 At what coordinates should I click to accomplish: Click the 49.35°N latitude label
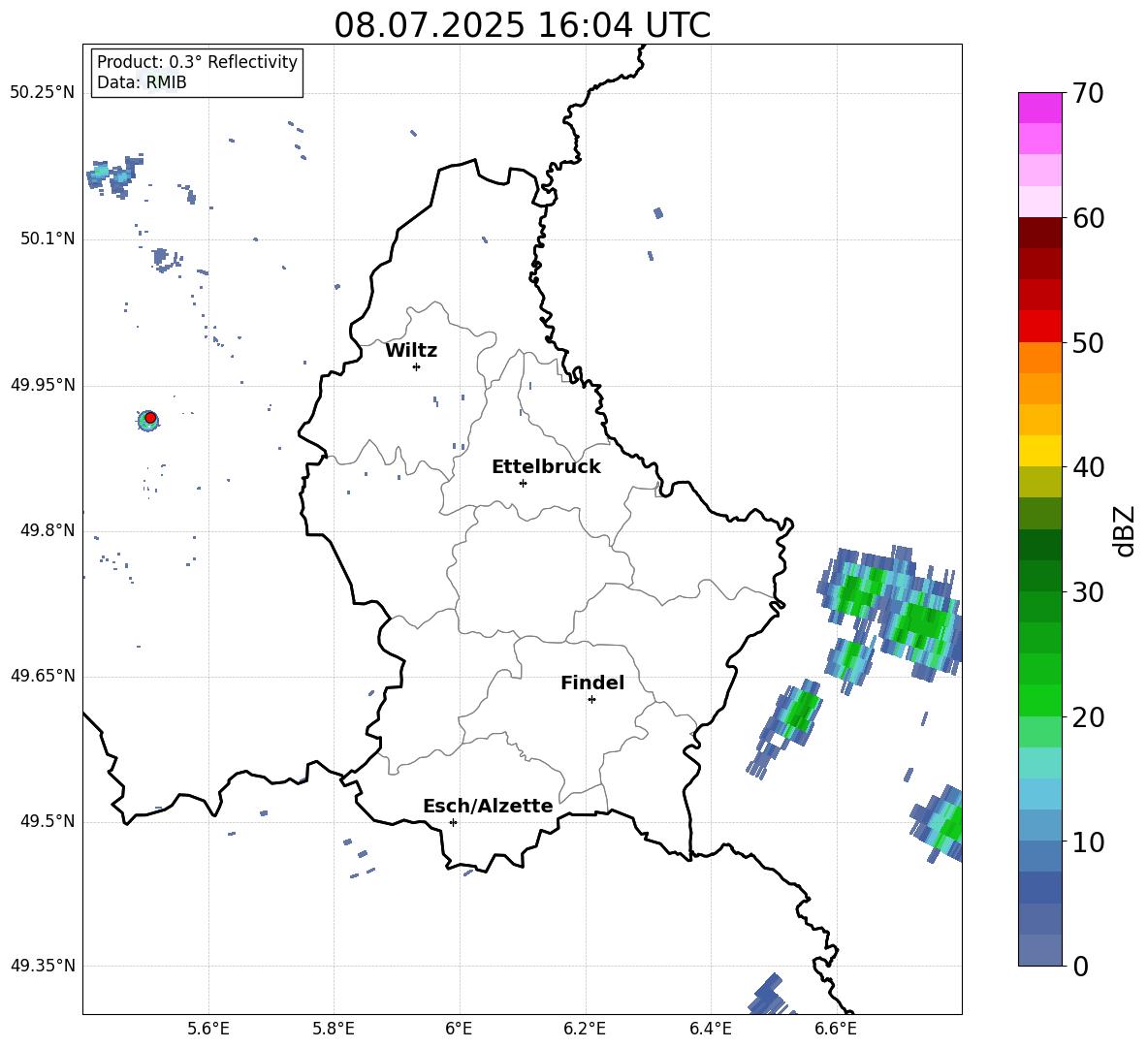point(43,966)
